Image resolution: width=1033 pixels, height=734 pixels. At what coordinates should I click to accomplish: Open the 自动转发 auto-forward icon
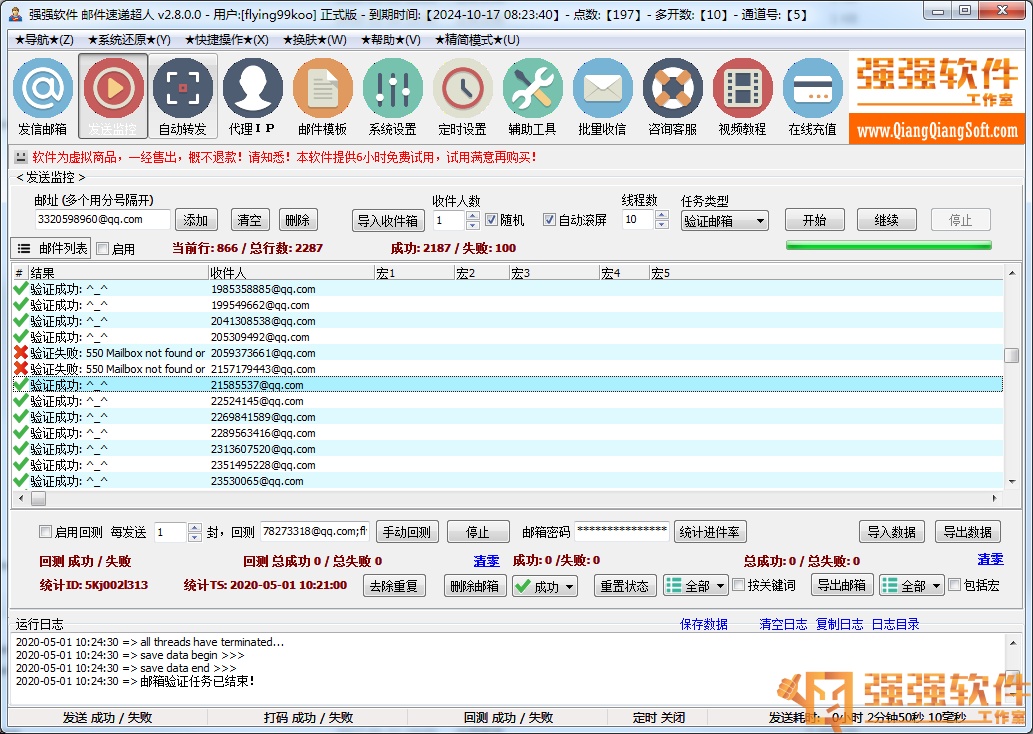[x=182, y=96]
